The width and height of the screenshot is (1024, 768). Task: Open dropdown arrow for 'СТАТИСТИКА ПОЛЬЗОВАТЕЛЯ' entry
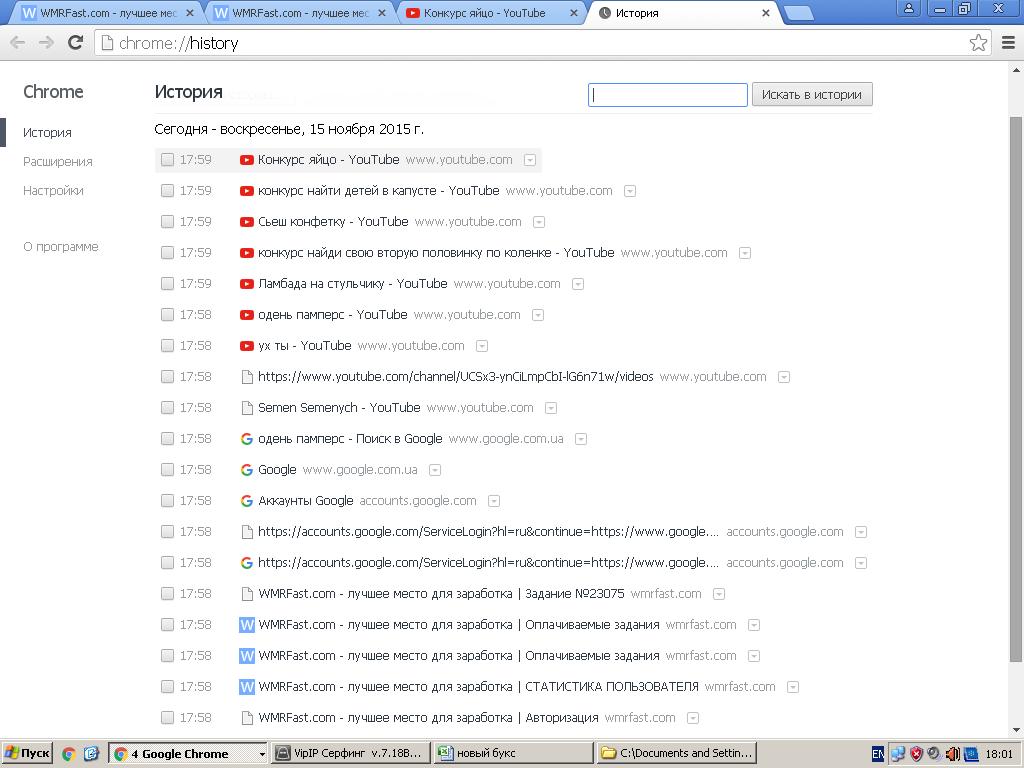[793, 687]
